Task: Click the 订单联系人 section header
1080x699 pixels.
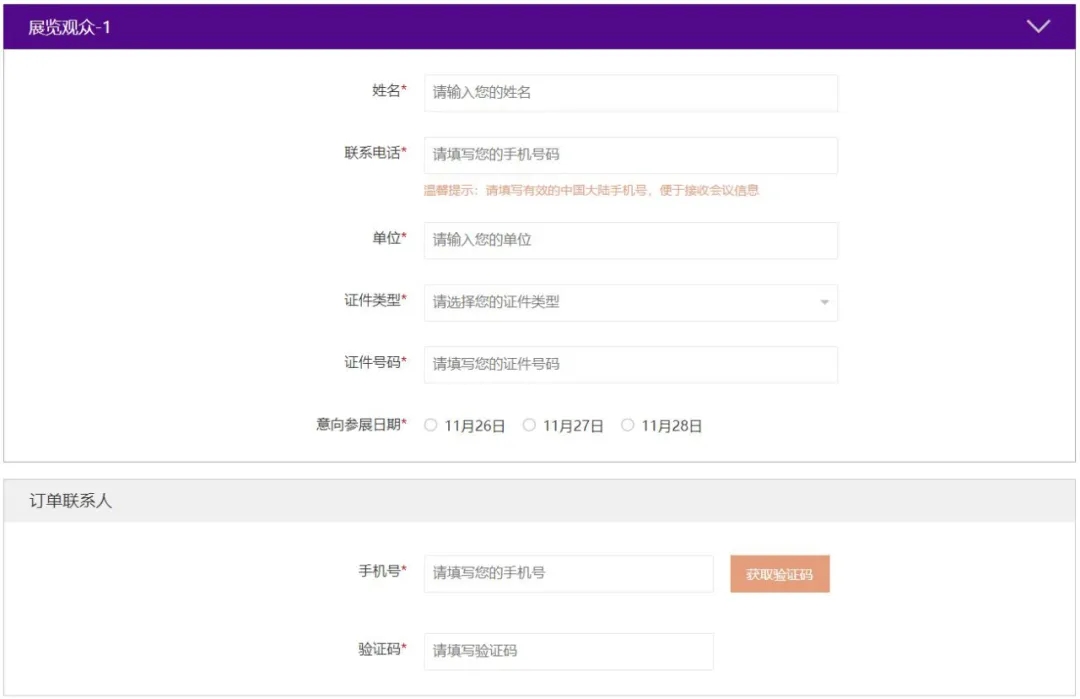Action: pyautogui.click(x=71, y=501)
